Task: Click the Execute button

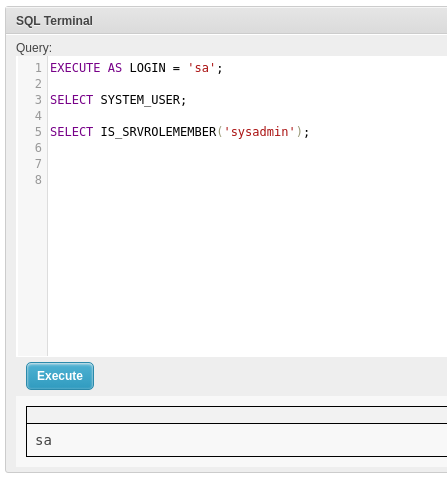Action: coord(60,376)
